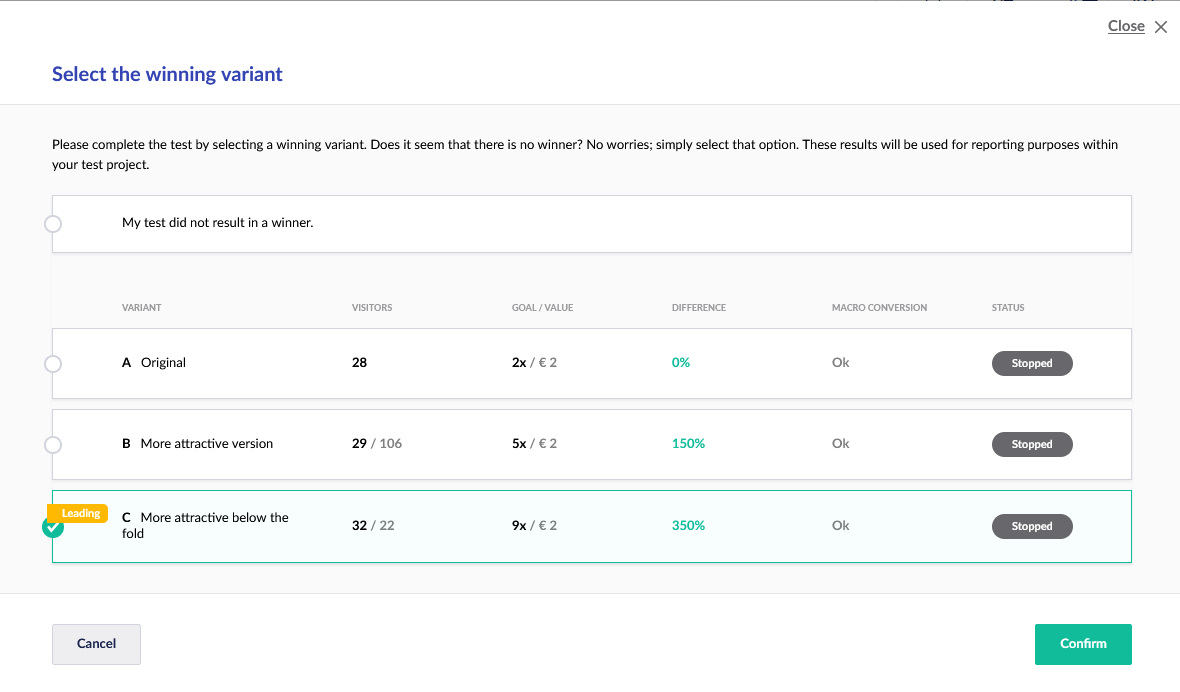Click the orange Leading badge
Viewport: 1180px width, 692px height.
click(x=80, y=513)
